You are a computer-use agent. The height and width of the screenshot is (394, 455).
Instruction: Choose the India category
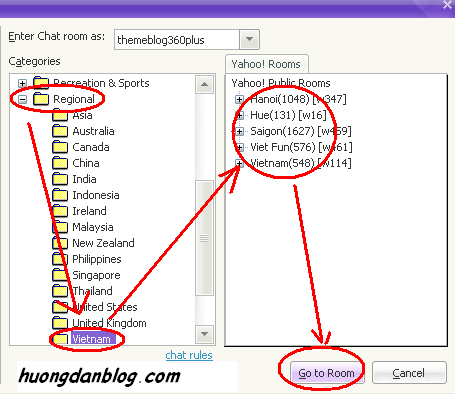coord(84,179)
